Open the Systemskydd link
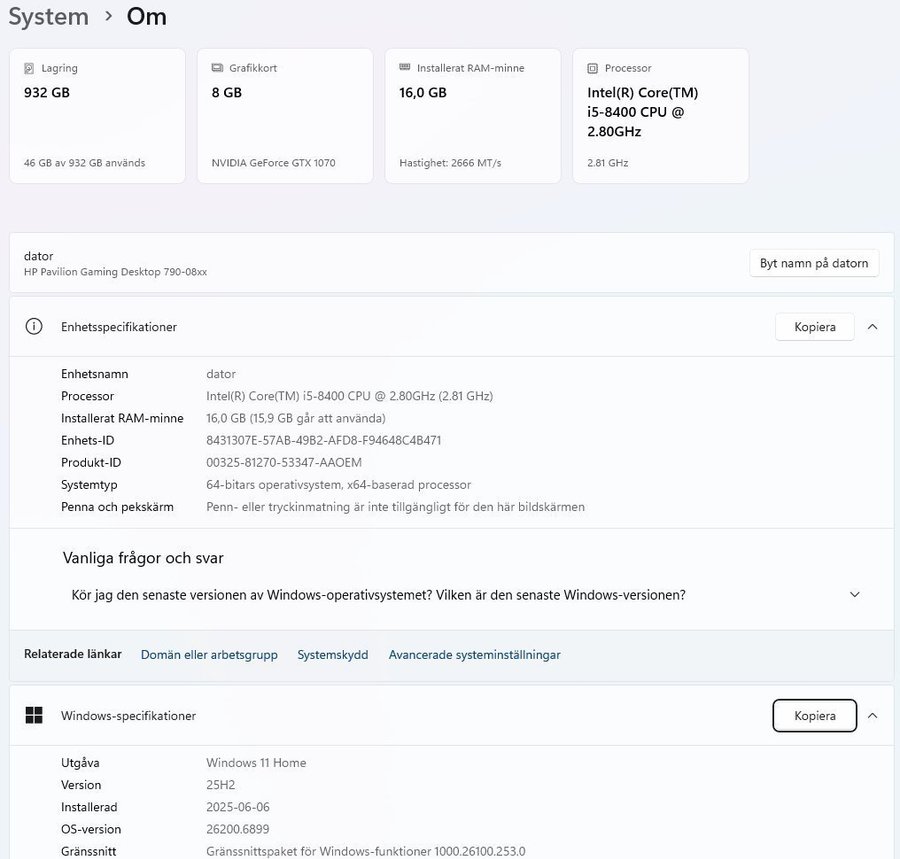Image resolution: width=900 pixels, height=859 pixels. [x=332, y=655]
